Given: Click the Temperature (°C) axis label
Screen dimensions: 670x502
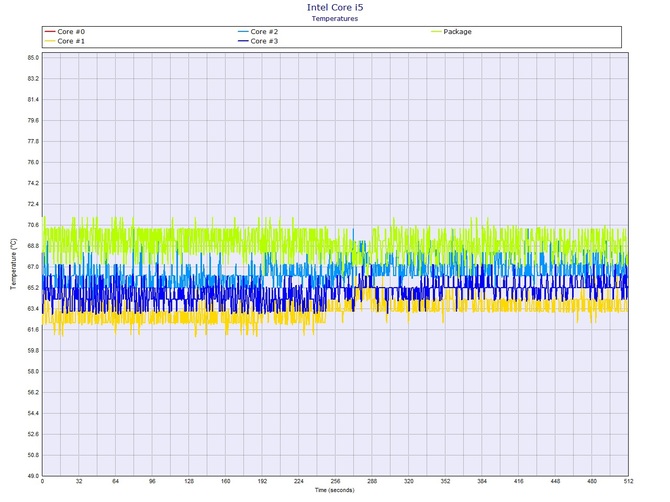Looking at the screenshot, I should (x=13, y=264).
